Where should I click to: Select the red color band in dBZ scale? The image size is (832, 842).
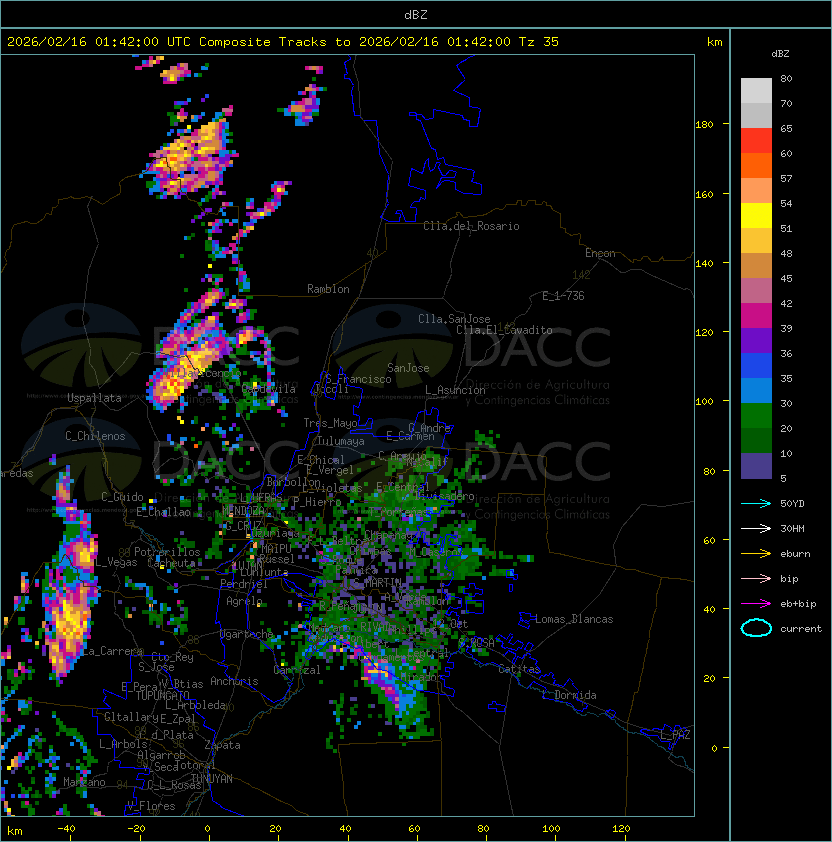click(756, 141)
